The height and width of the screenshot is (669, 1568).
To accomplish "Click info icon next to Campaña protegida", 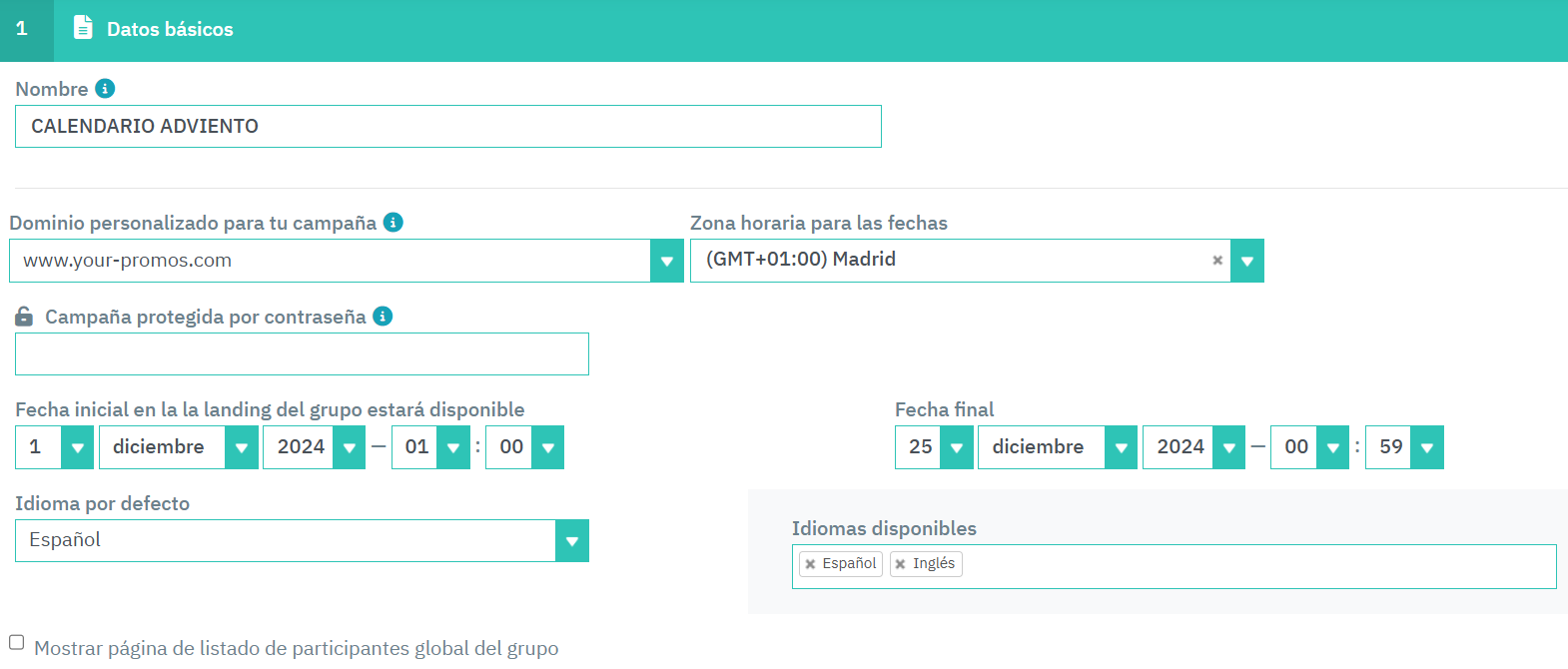I will [x=383, y=317].
